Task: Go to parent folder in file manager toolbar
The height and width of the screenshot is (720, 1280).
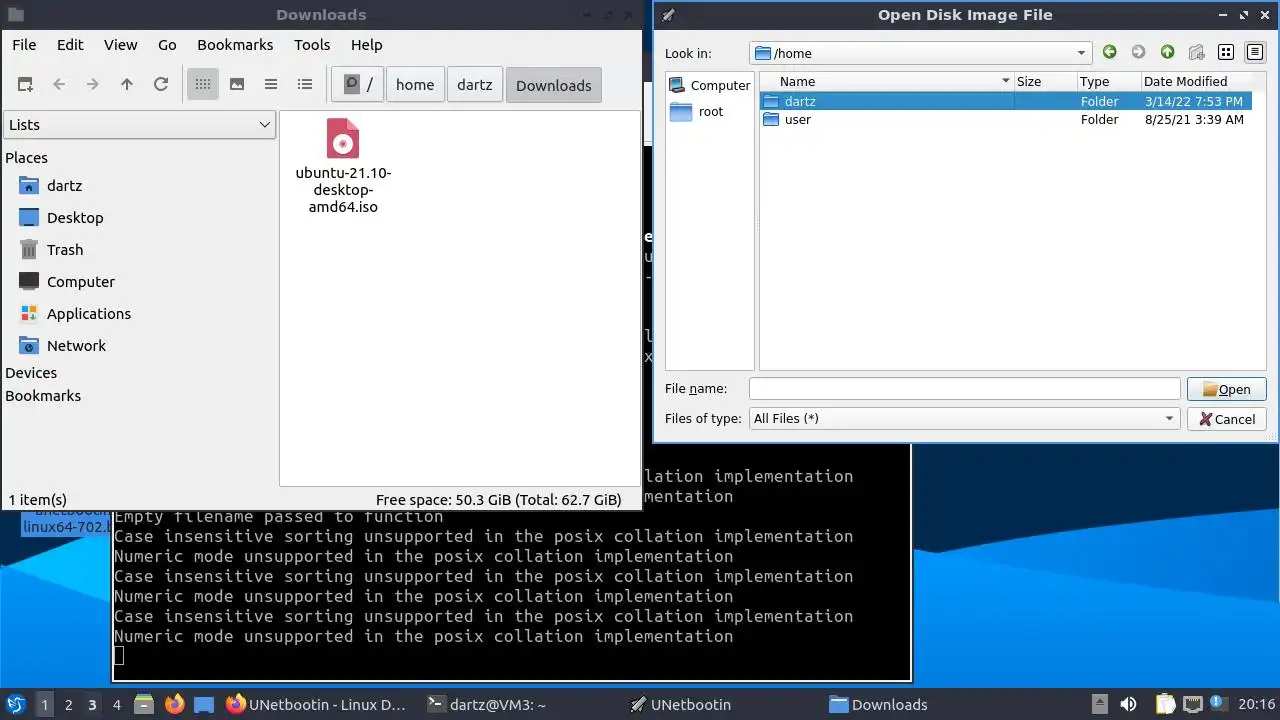Action: click(x=127, y=85)
